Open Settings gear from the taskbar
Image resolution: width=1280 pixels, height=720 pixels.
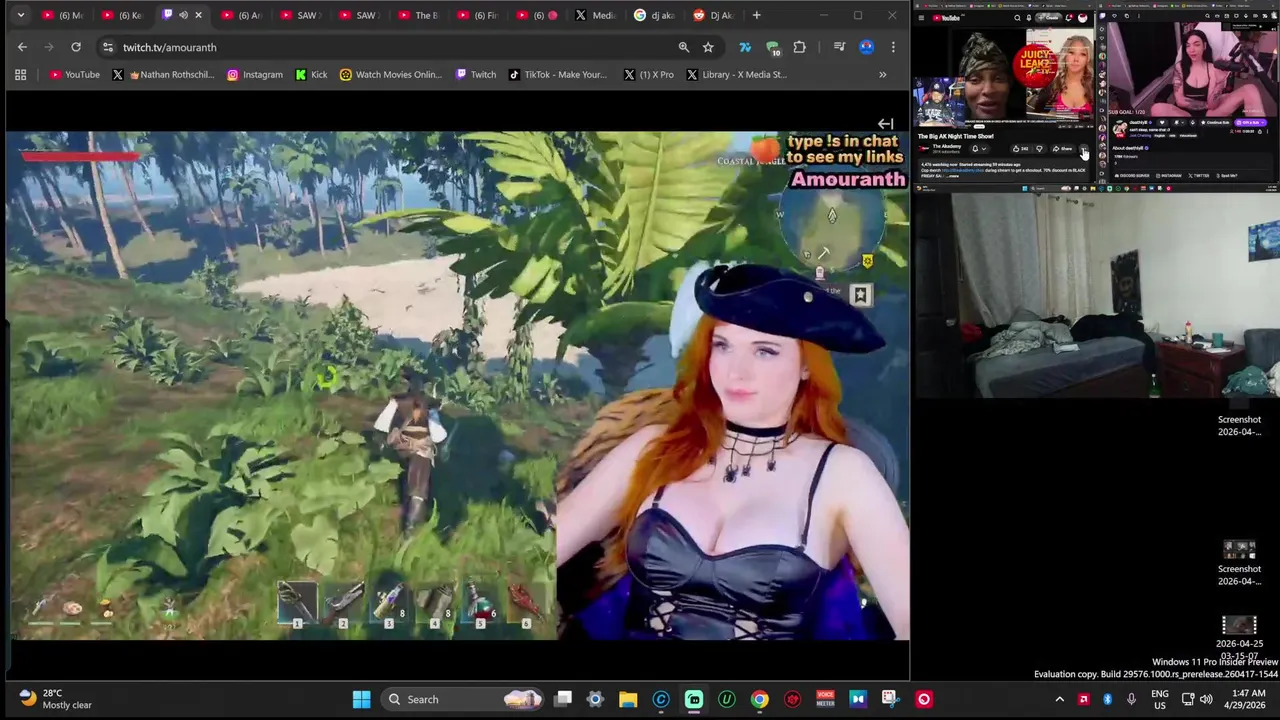(595, 699)
